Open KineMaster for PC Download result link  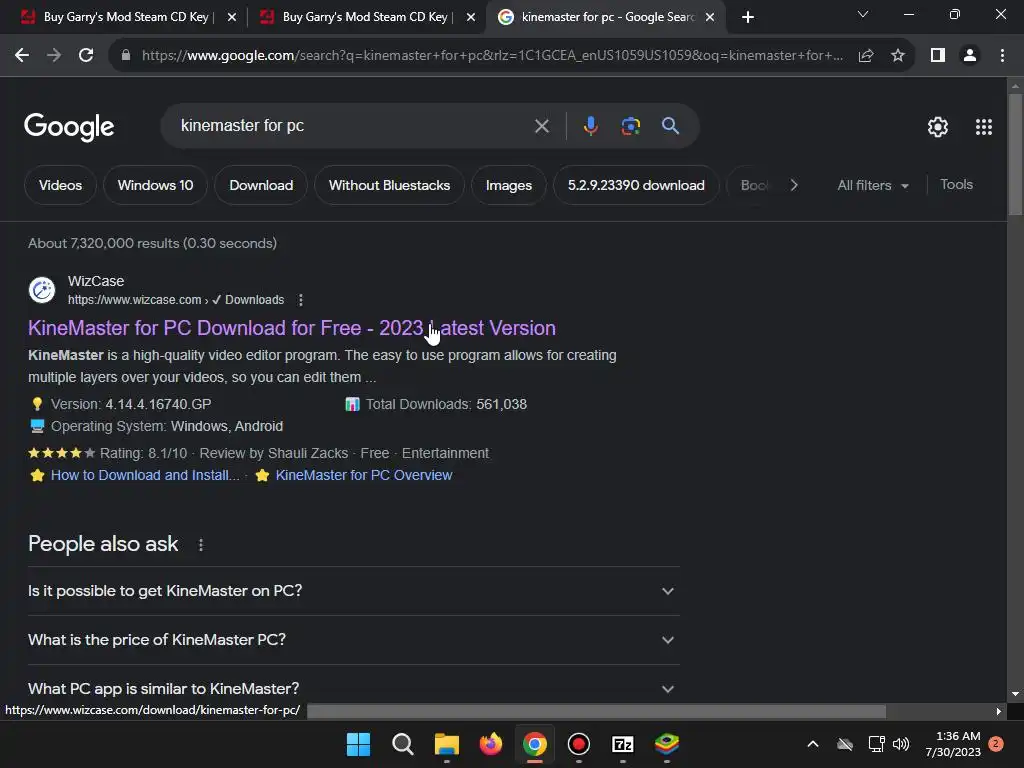pos(292,328)
